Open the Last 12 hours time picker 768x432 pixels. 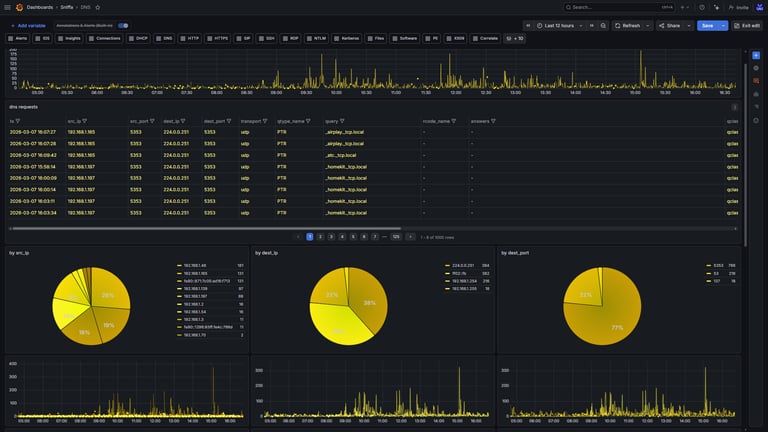coord(559,25)
